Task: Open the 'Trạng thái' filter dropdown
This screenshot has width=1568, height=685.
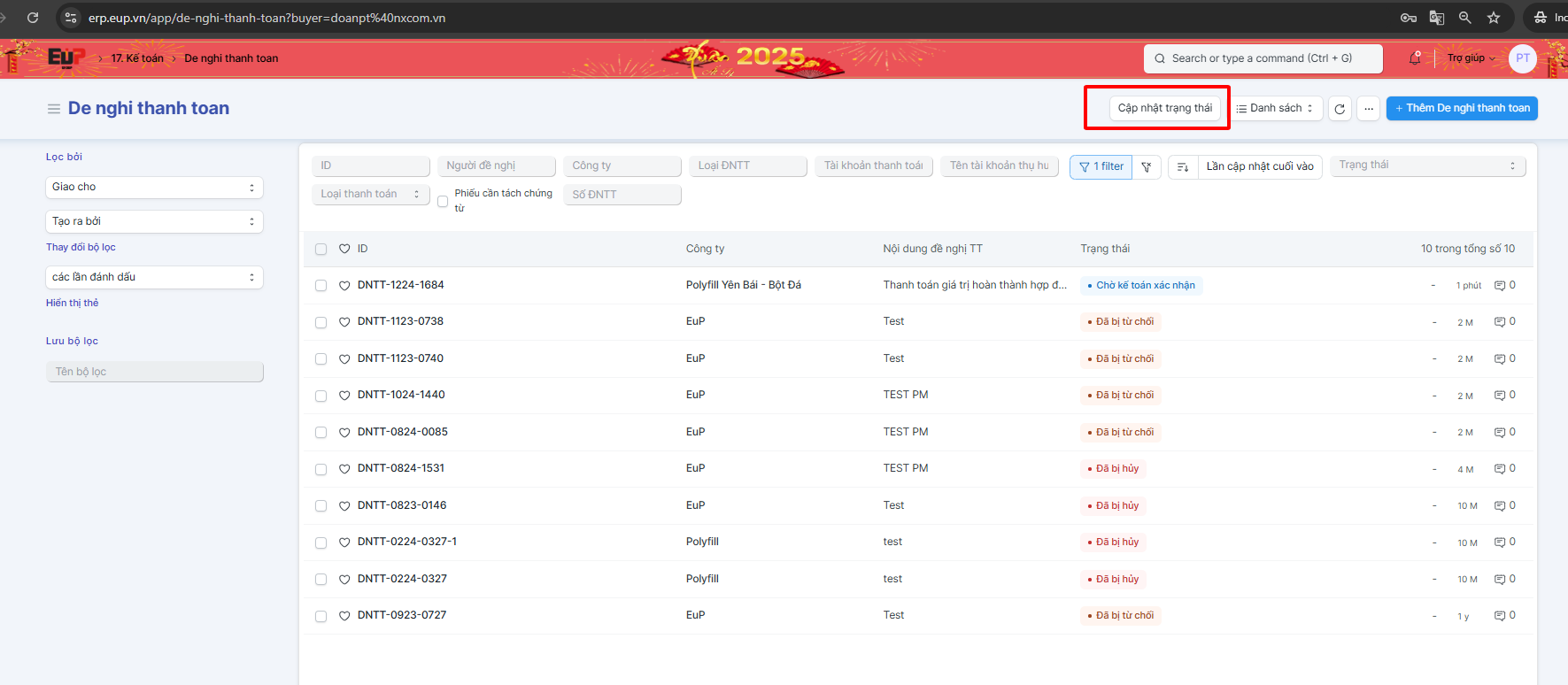Action: (x=1426, y=165)
